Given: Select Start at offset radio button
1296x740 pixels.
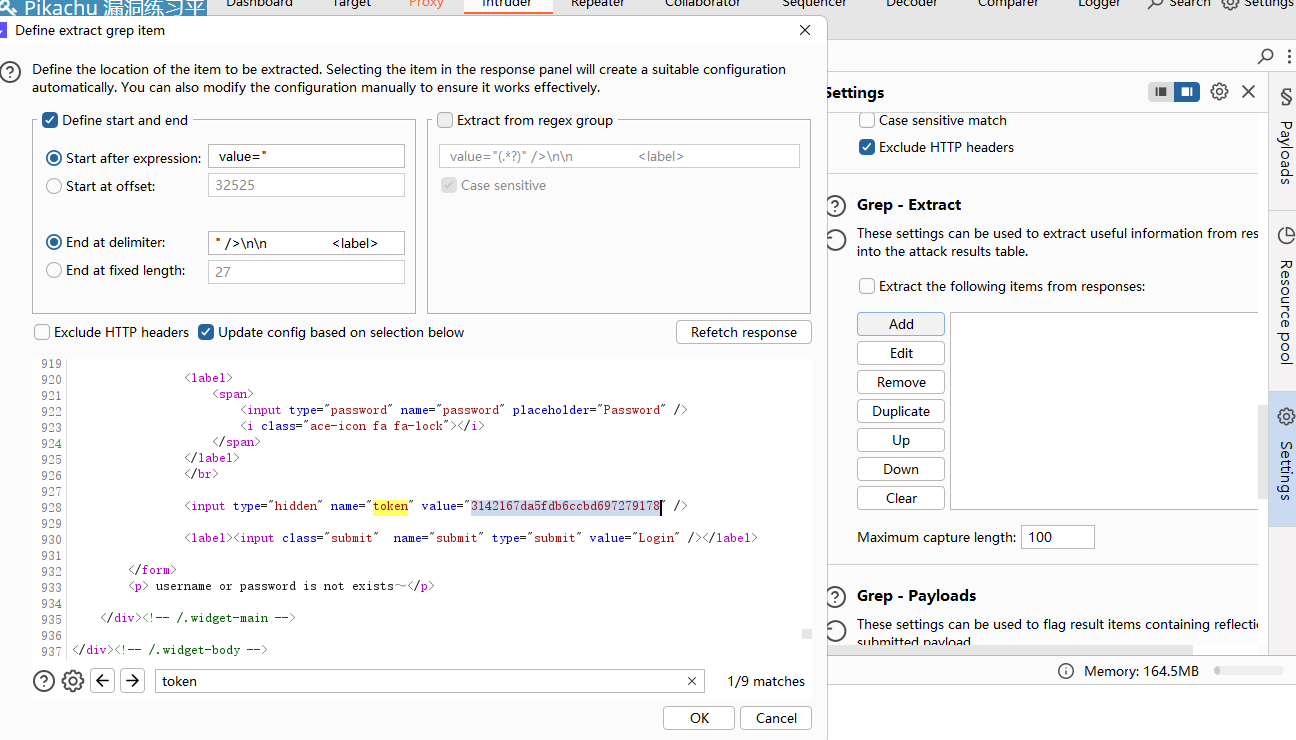Looking at the screenshot, I should (54, 186).
